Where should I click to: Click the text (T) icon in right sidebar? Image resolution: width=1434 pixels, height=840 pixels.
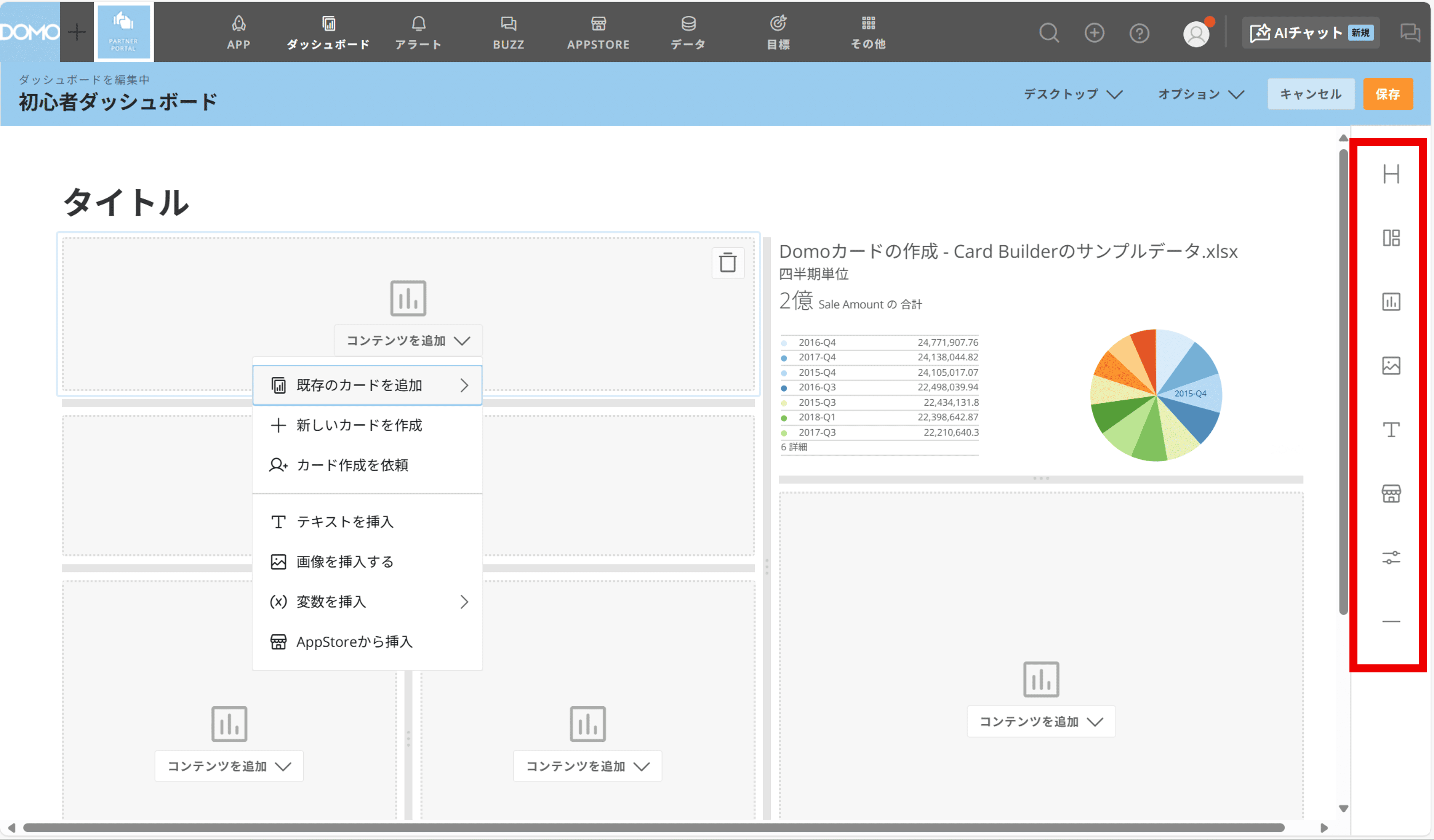(1391, 430)
